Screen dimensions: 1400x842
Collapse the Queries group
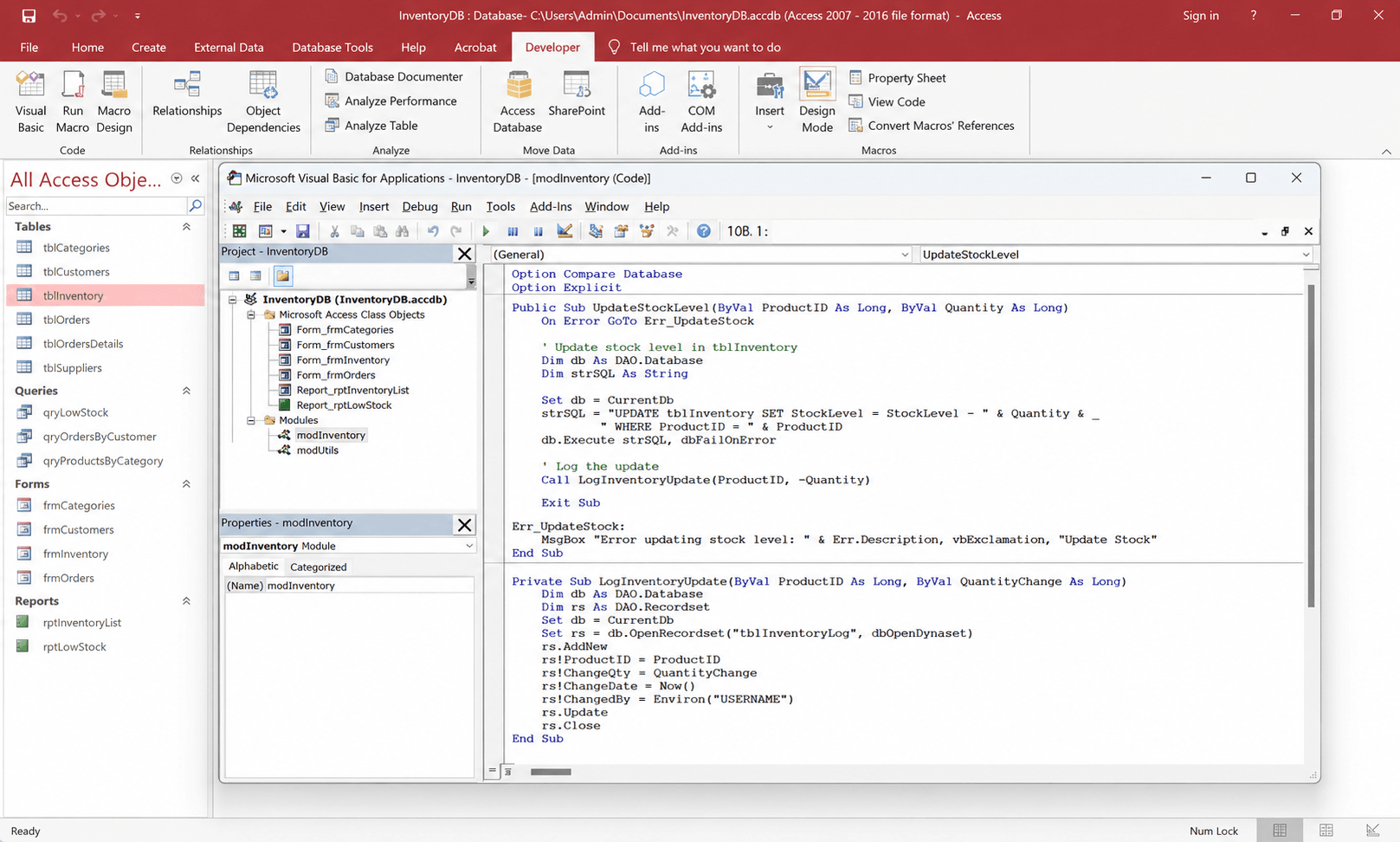[186, 391]
